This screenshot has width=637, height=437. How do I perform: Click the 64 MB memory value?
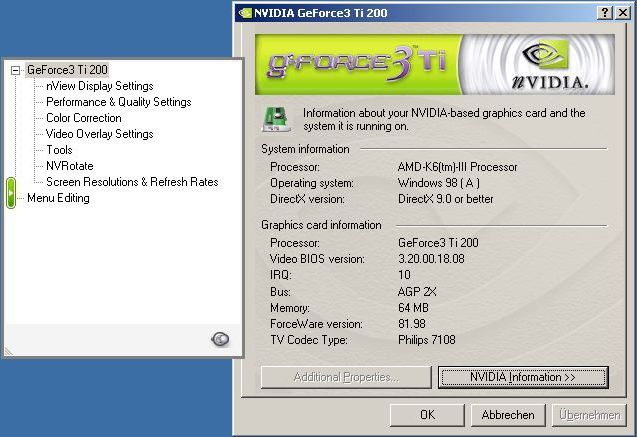pyautogui.click(x=413, y=308)
